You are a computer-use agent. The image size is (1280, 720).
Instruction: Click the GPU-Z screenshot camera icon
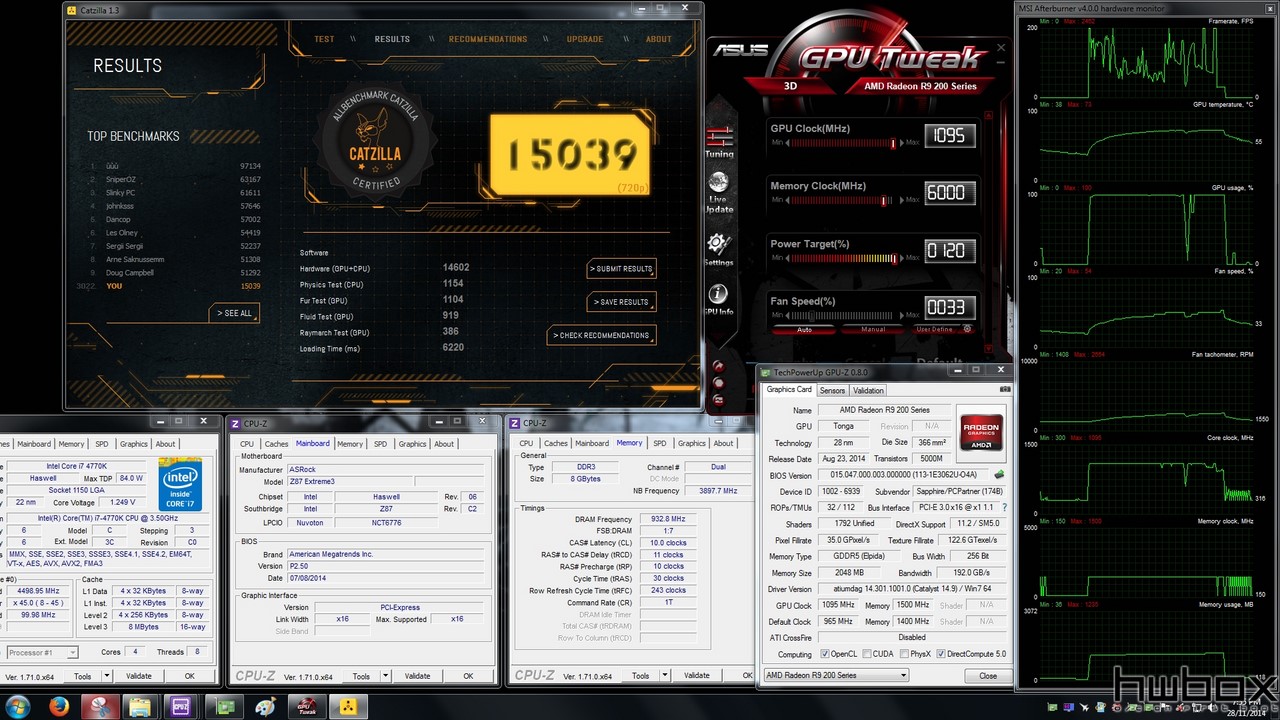[x=1004, y=390]
